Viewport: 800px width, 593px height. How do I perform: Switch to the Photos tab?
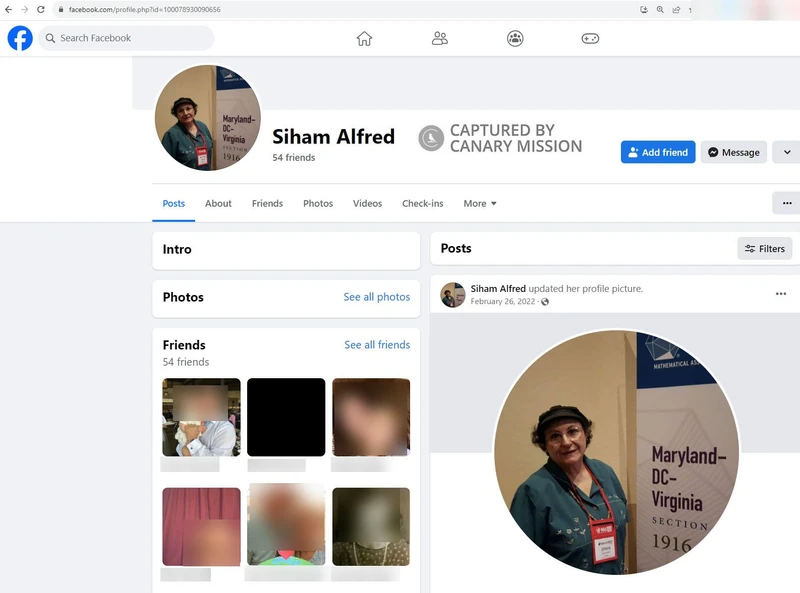318,203
